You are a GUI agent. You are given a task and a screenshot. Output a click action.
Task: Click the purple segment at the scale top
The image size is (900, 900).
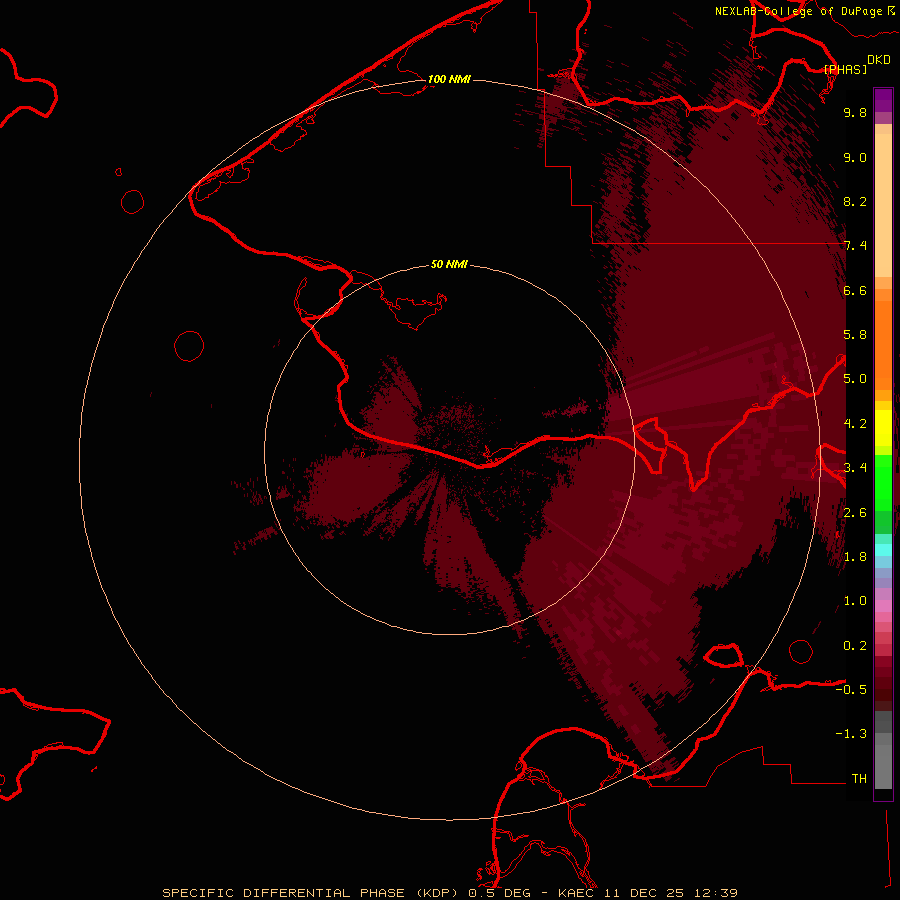(883, 100)
